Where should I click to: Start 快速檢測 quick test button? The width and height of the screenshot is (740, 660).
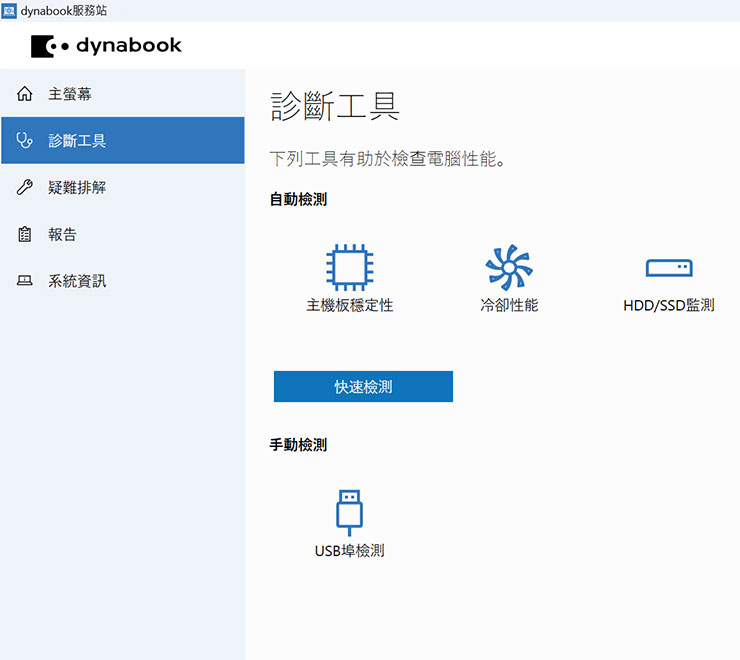(363, 387)
